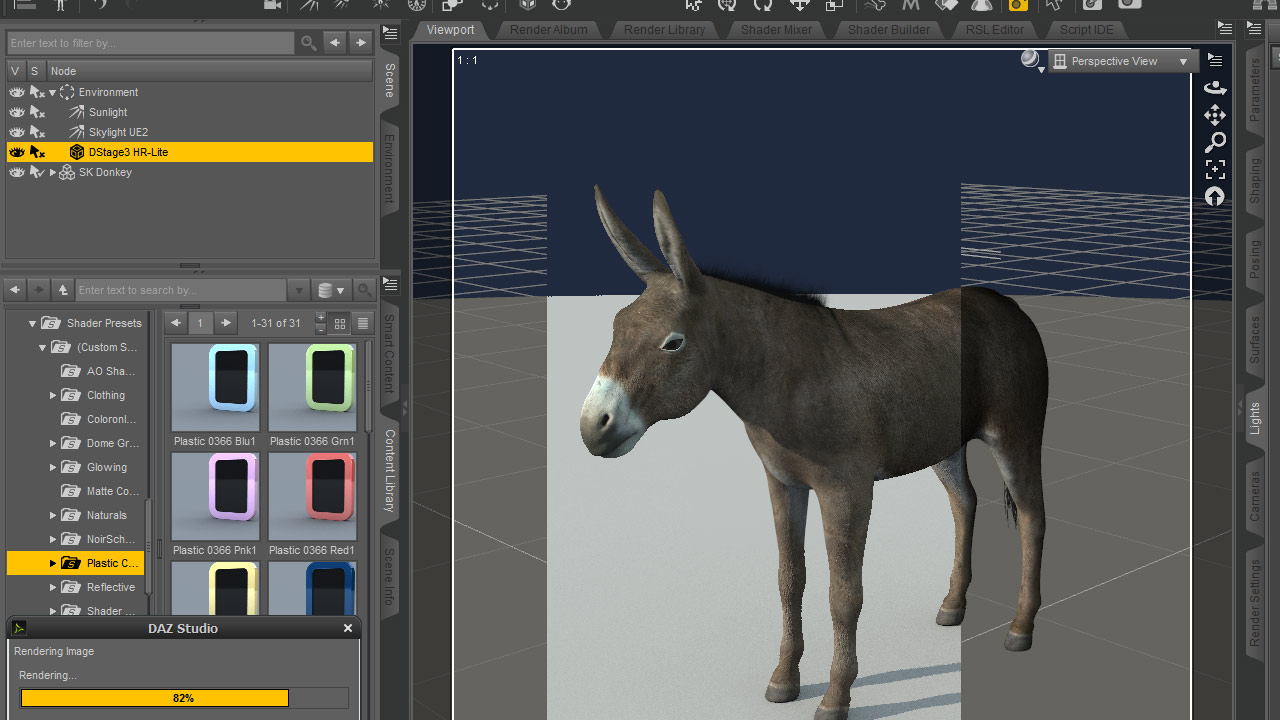Open the Smart Content side tab
Viewport: 1280px width, 720px height.
tap(390, 354)
